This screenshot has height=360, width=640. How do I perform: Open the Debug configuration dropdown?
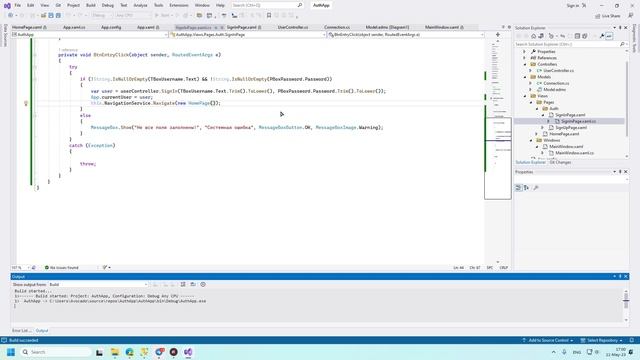coord(102,16)
